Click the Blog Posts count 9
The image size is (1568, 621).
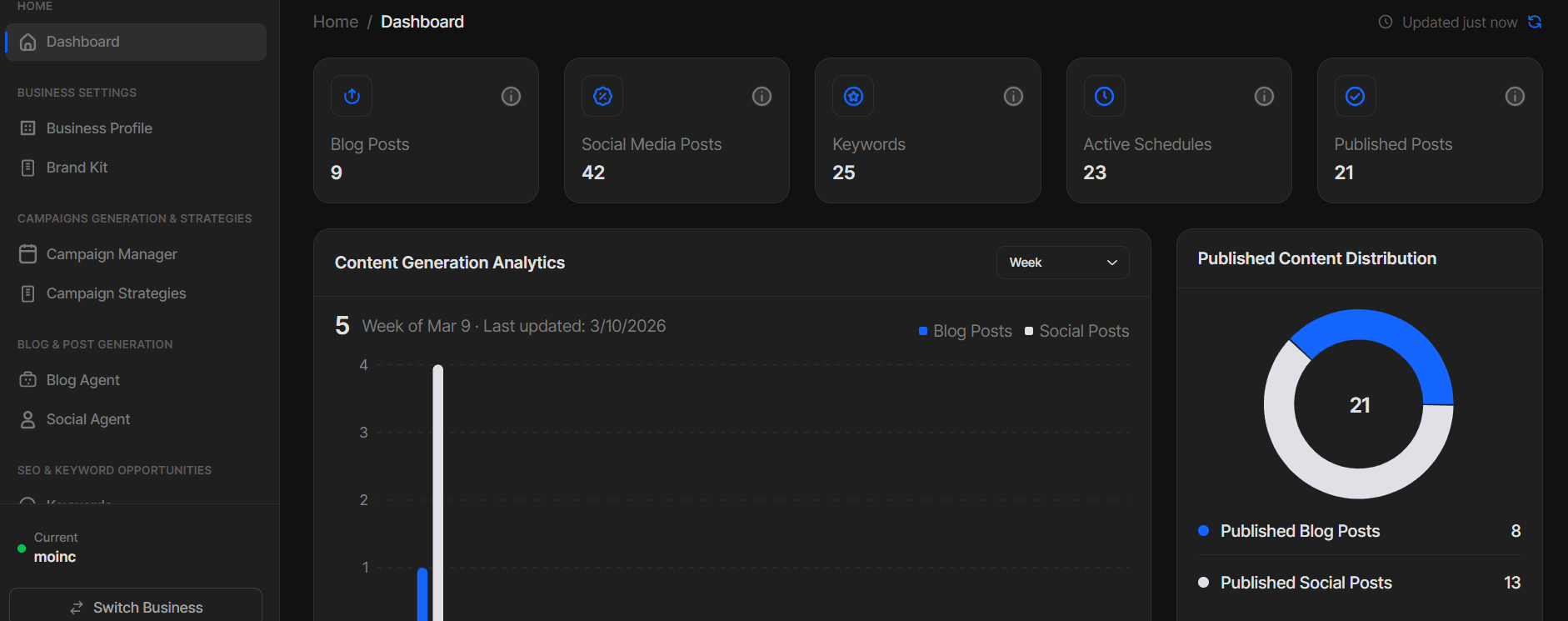coord(337,173)
